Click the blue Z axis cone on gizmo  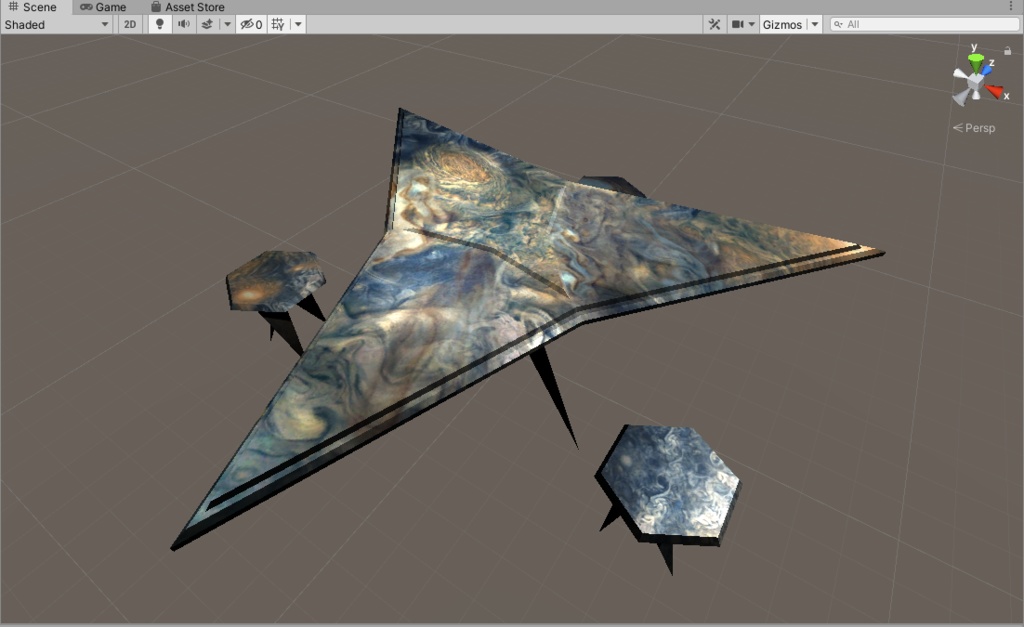tap(985, 69)
